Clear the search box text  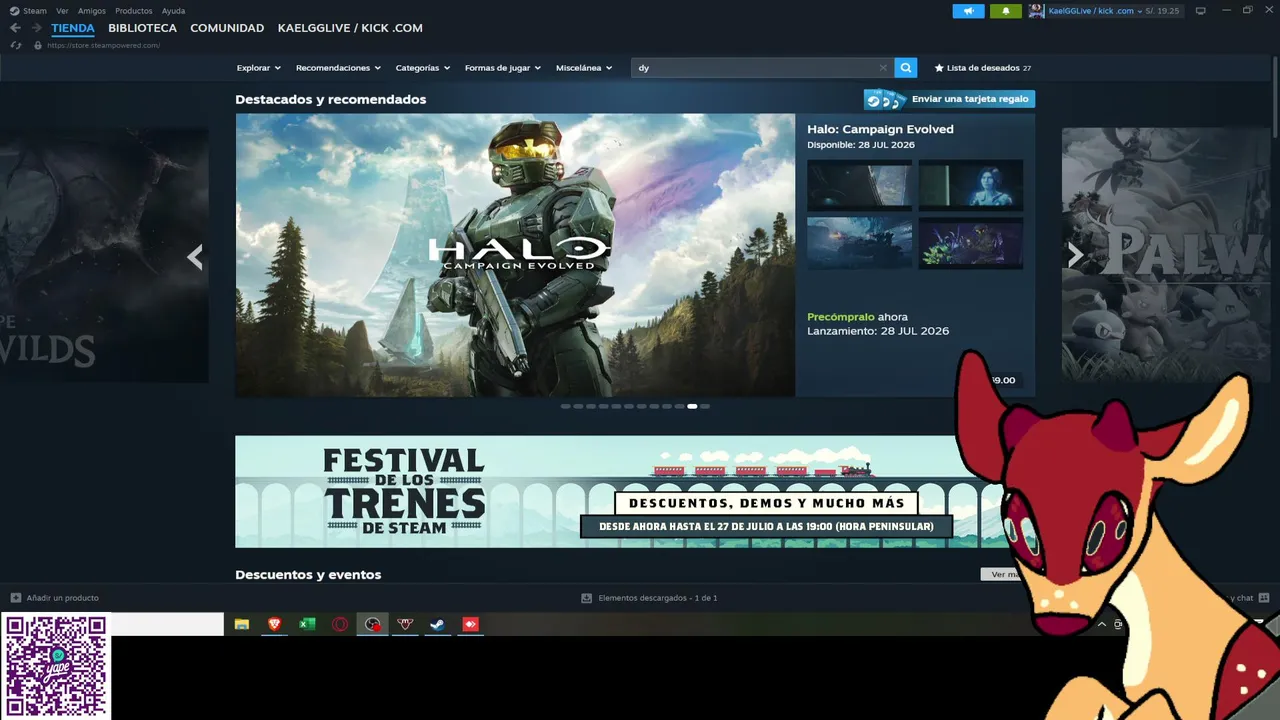tap(883, 68)
